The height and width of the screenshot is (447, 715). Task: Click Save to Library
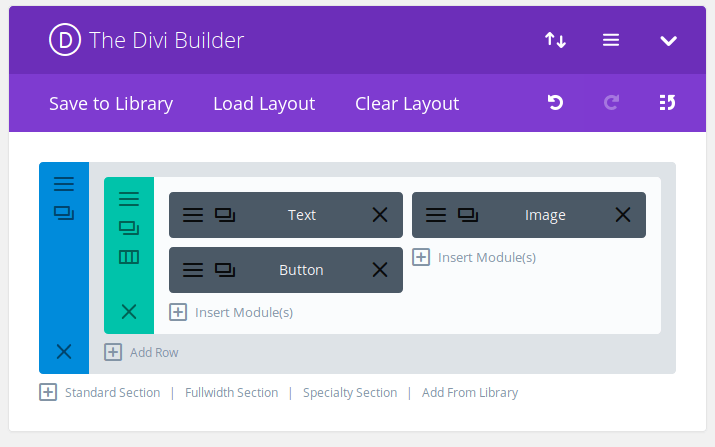coord(111,104)
